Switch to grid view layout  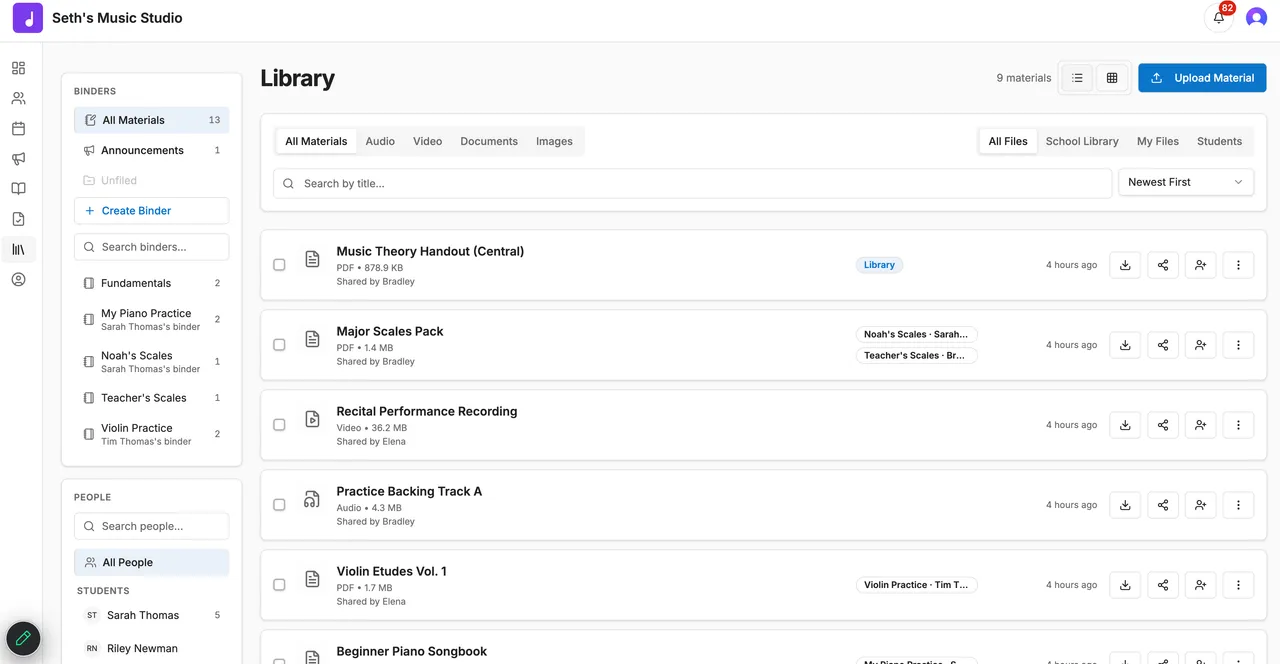[x=1112, y=78]
